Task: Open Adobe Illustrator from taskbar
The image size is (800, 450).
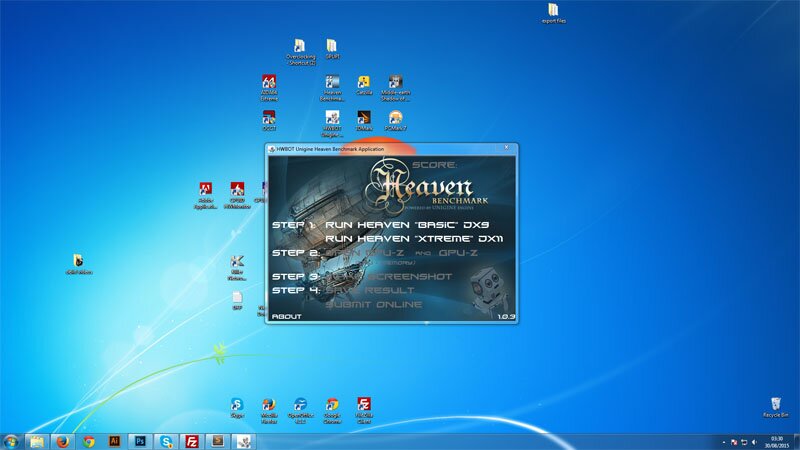Action: tap(114, 441)
